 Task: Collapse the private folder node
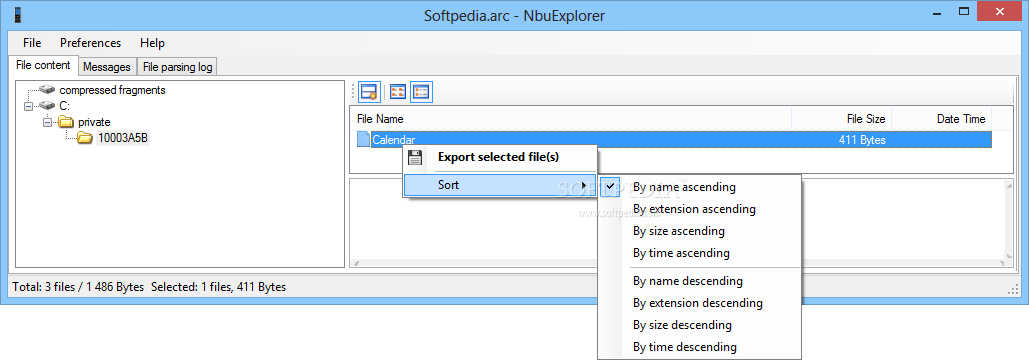click(47, 121)
